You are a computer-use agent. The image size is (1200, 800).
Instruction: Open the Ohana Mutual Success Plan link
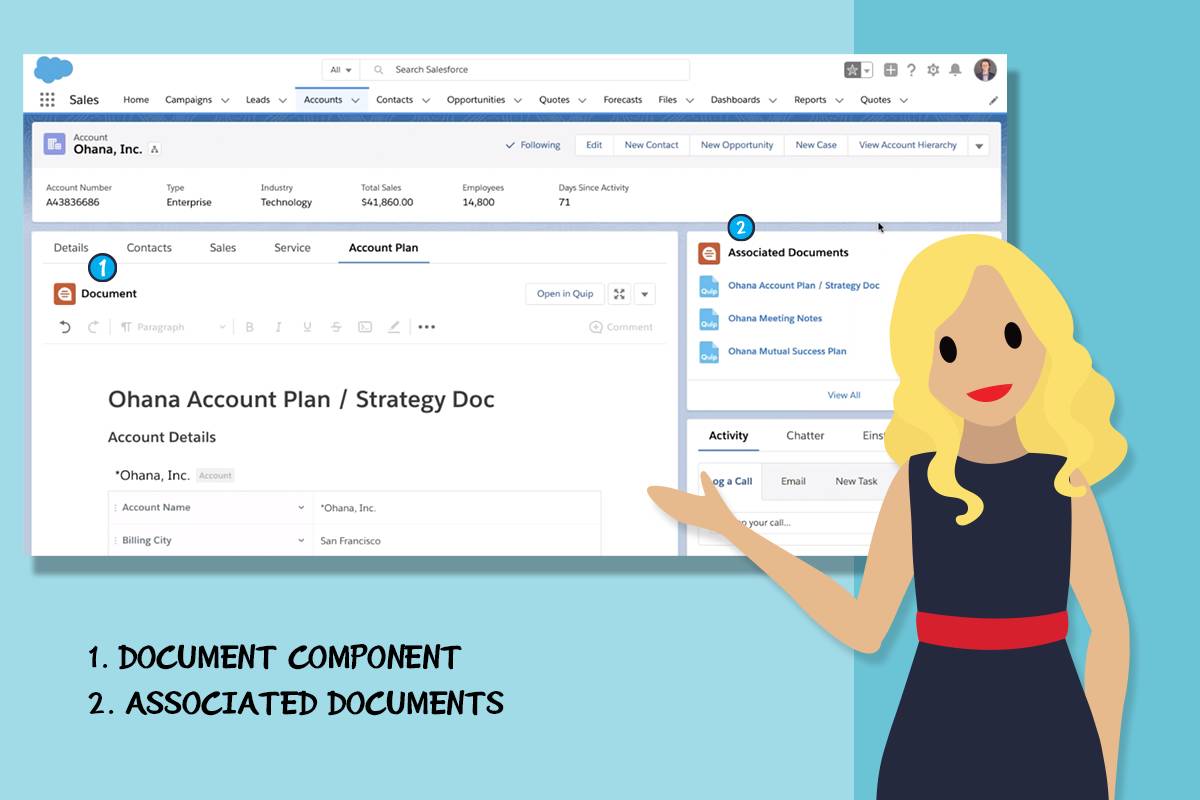coord(787,352)
